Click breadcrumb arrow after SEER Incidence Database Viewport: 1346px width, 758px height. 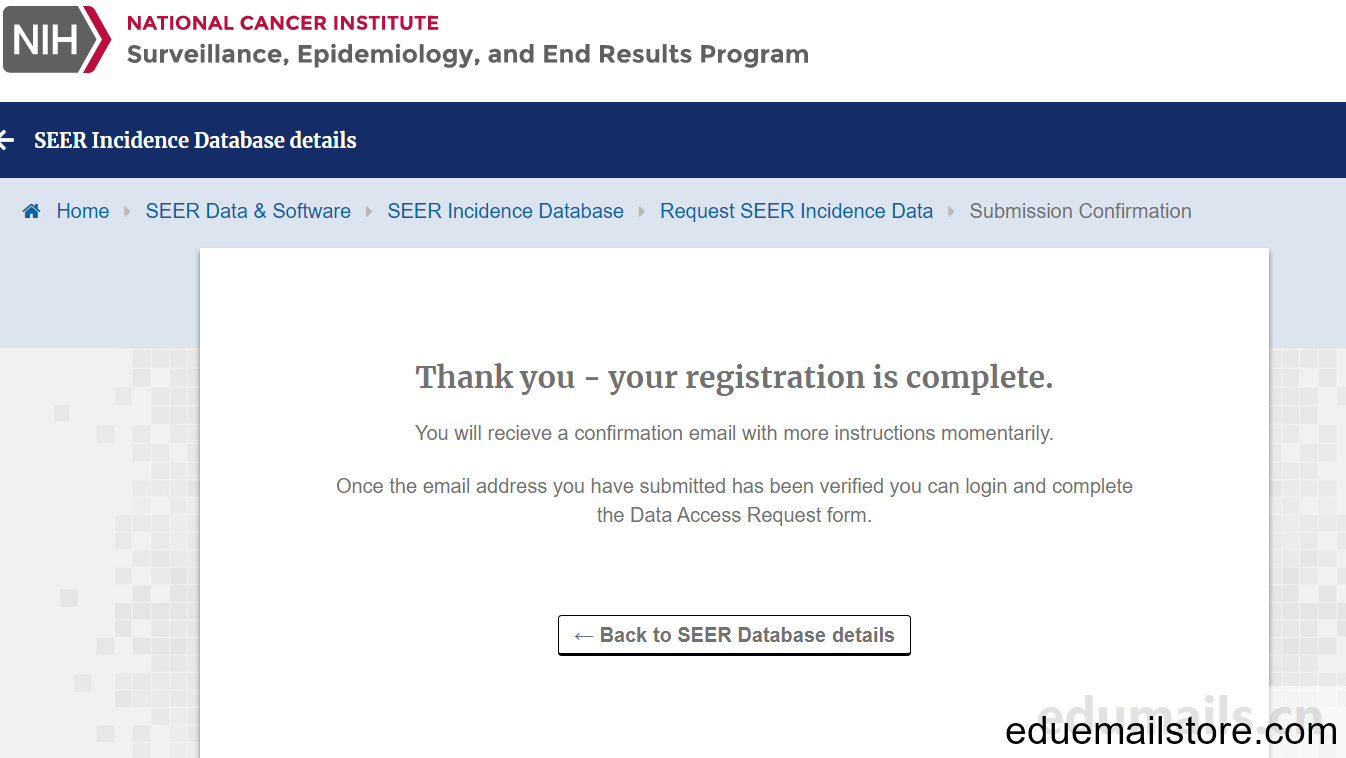pos(642,211)
